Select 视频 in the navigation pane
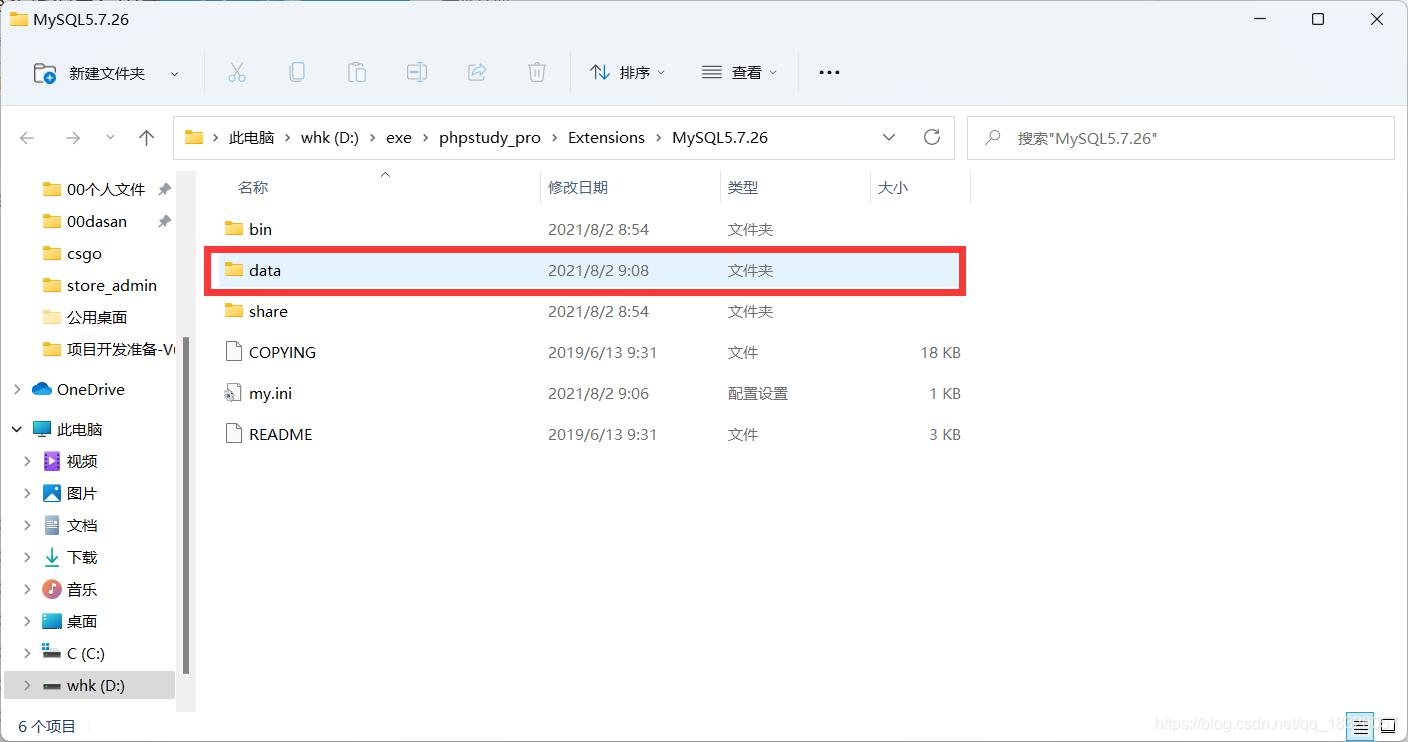 pos(82,461)
